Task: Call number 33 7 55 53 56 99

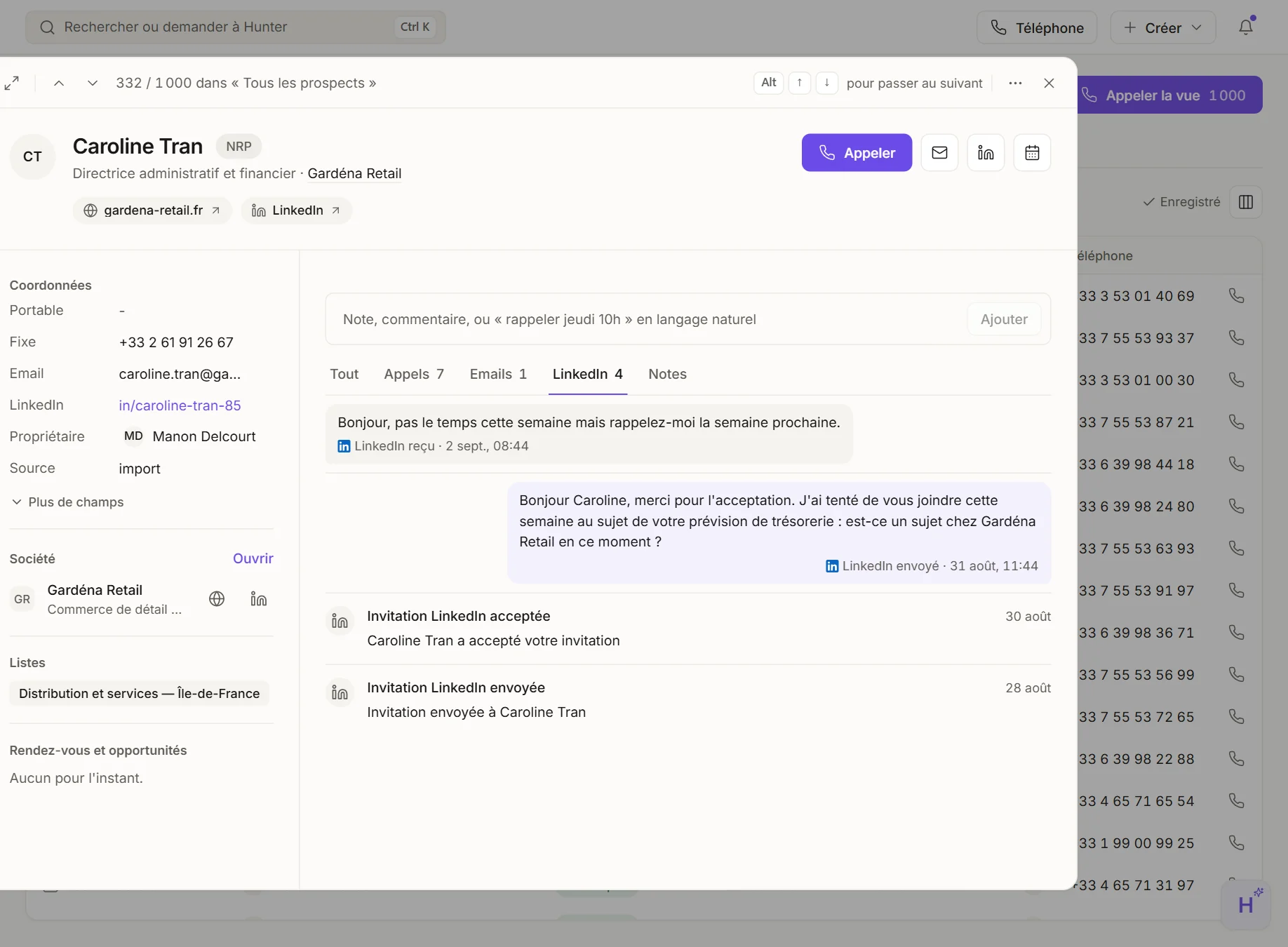Action: pyautogui.click(x=1237, y=675)
